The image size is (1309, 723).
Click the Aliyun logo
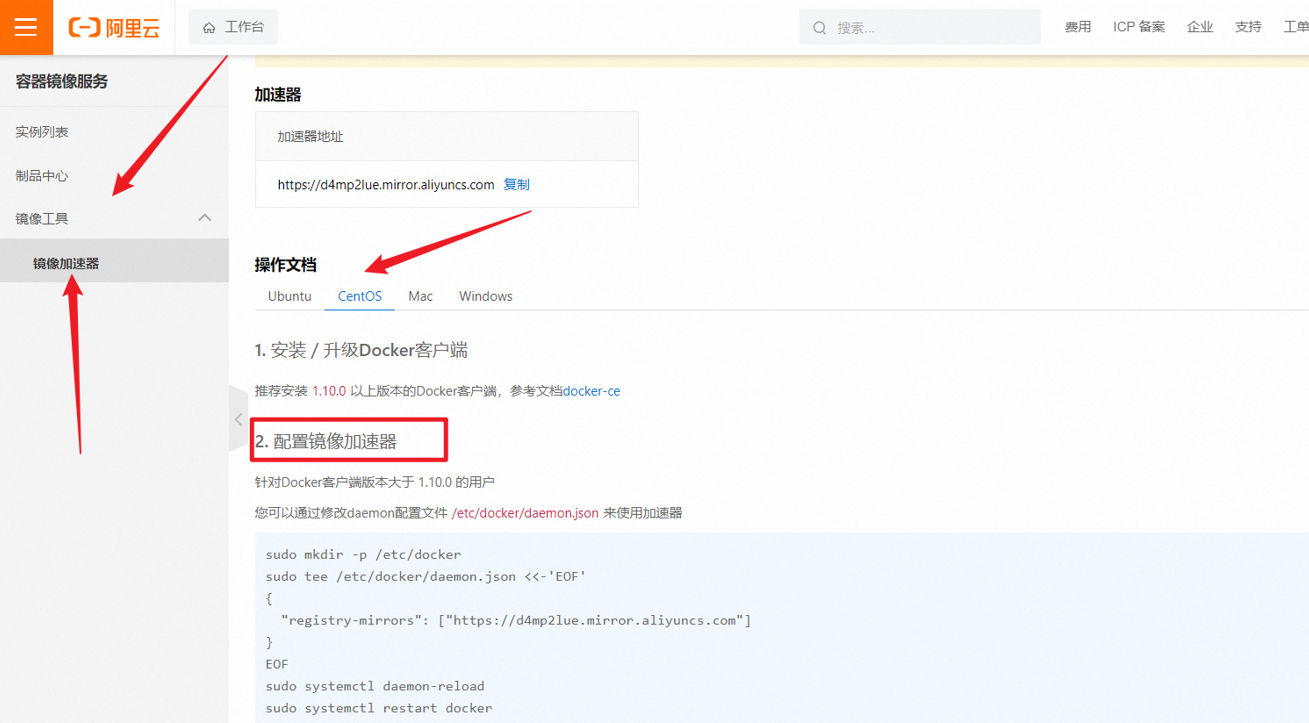click(x=114, y=28)
